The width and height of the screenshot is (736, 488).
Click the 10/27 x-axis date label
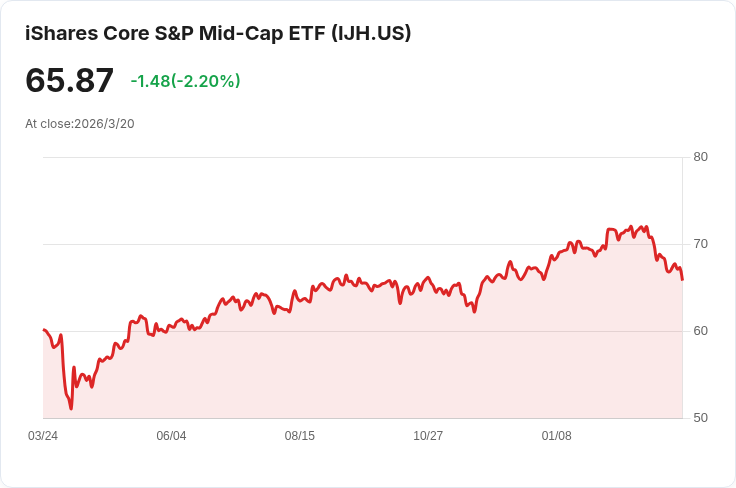point(428,436)
